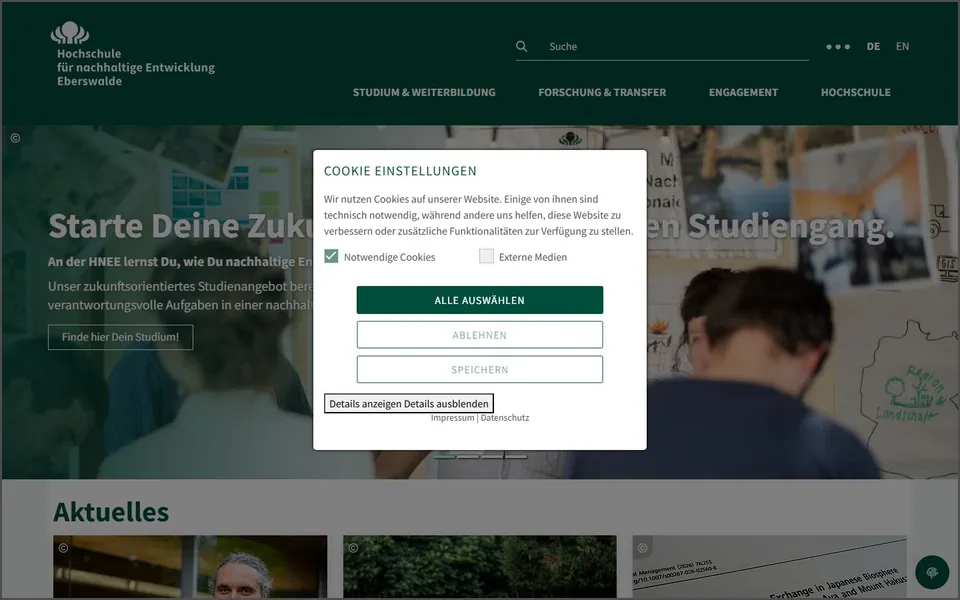
Task: Click Finde hier Dein Studium! button
Action: tap(121, 337)
